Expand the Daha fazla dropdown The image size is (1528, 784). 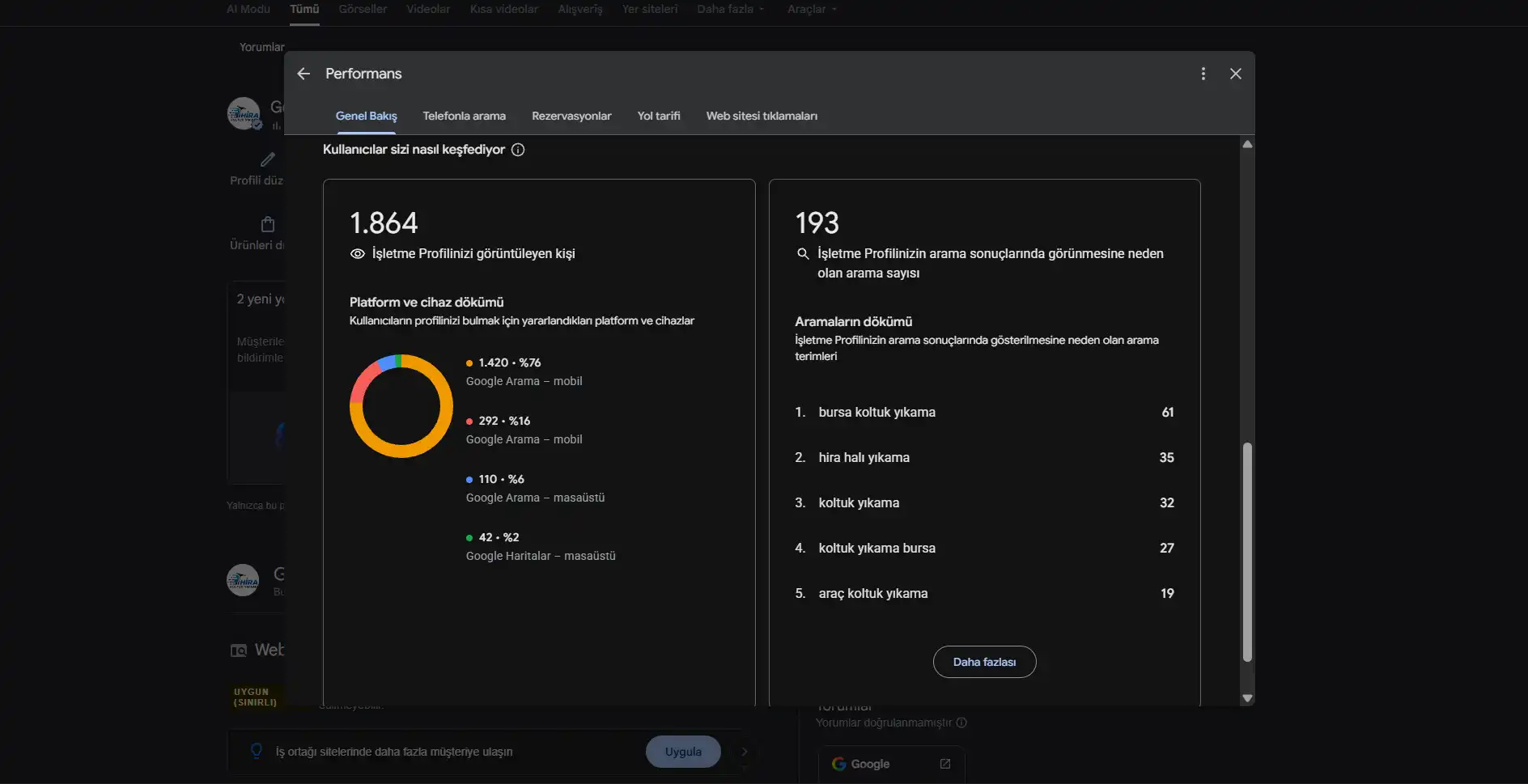click(730, 9)
